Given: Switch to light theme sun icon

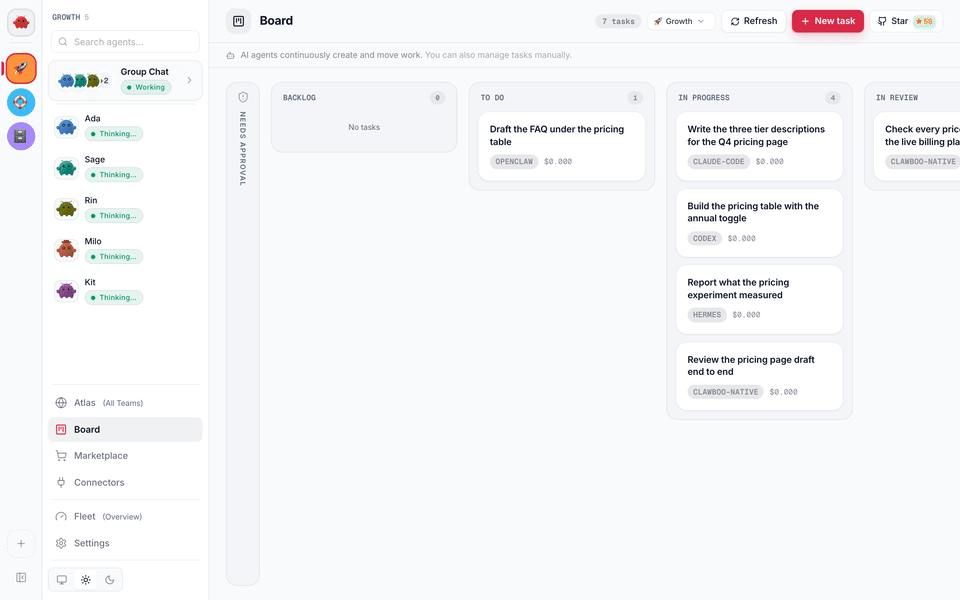Looking at the screenshot, I should tap(86, 580).
